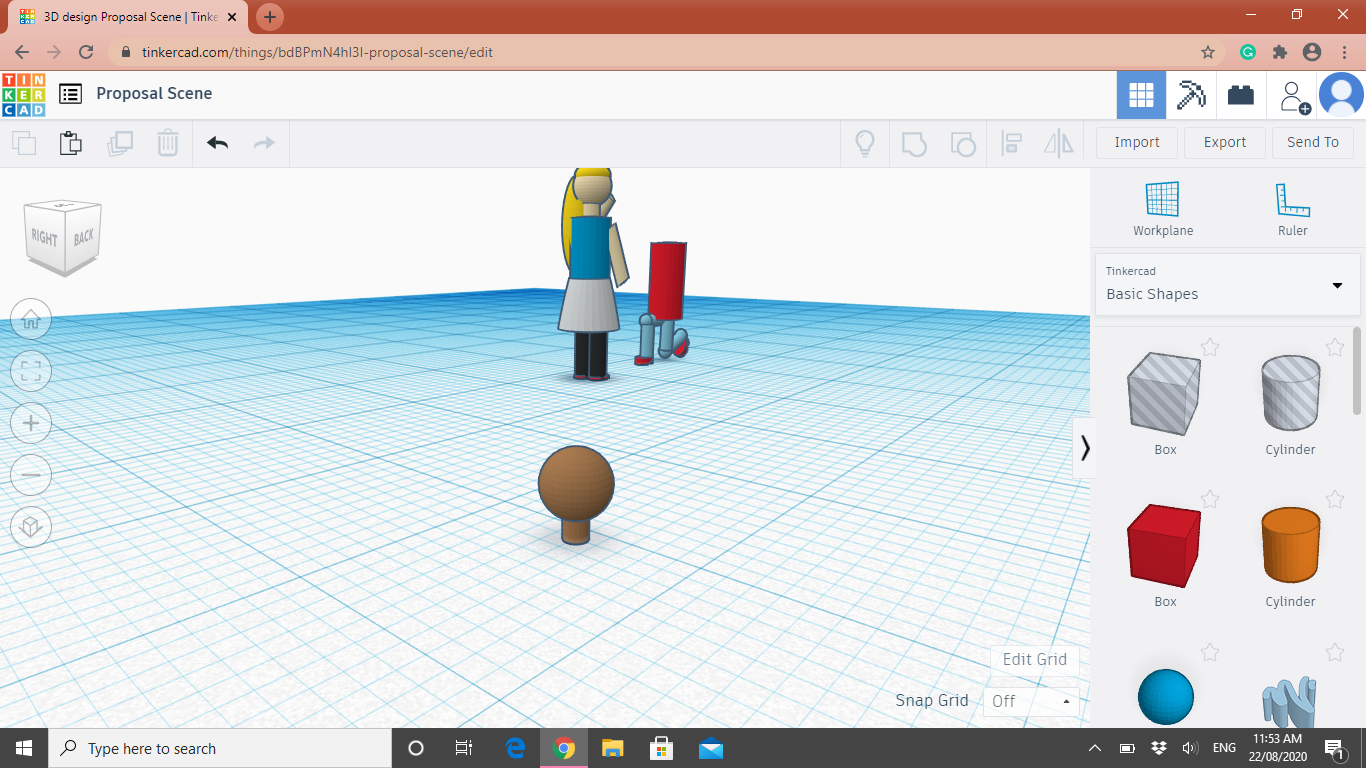Click the browser address bar URL
Image resolution: width=1366 pixels, height=768 pixels.
318,52
